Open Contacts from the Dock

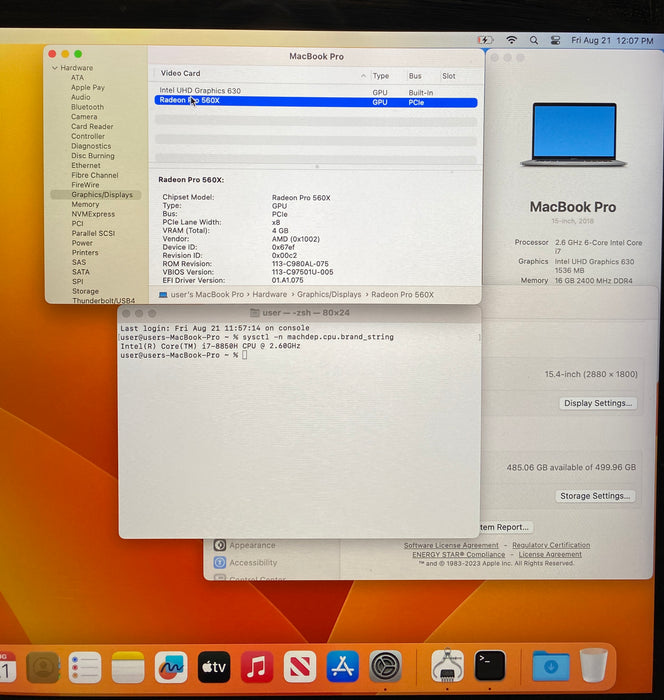point(43,667)
